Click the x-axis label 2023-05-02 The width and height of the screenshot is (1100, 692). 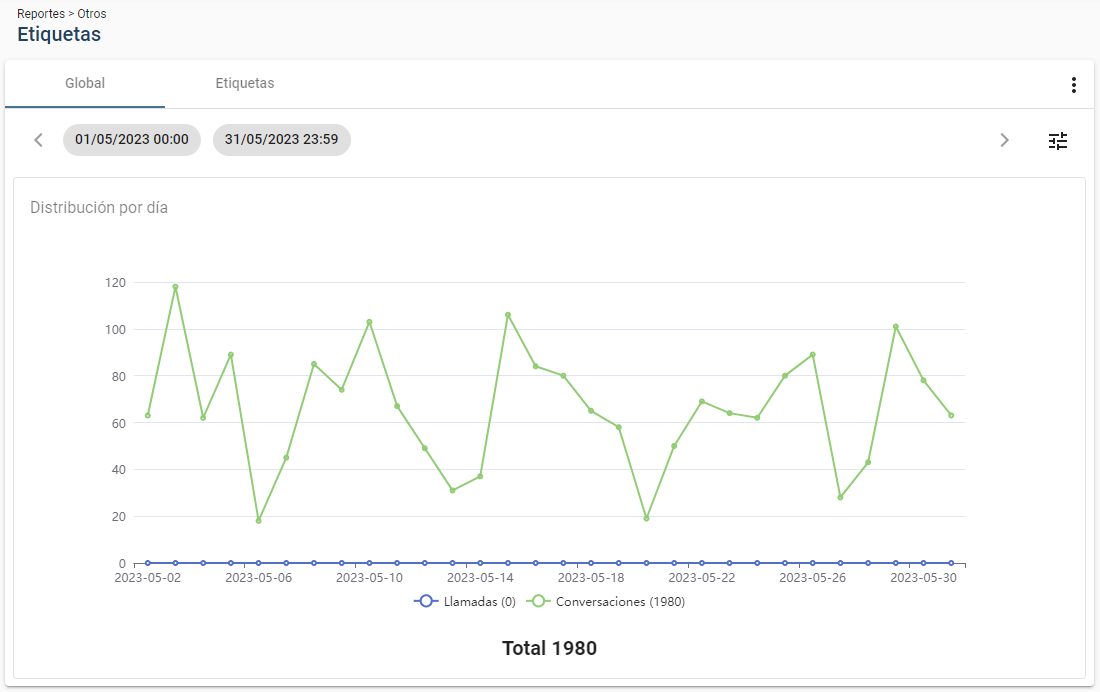pyautogui.click(x=147, y=578)
